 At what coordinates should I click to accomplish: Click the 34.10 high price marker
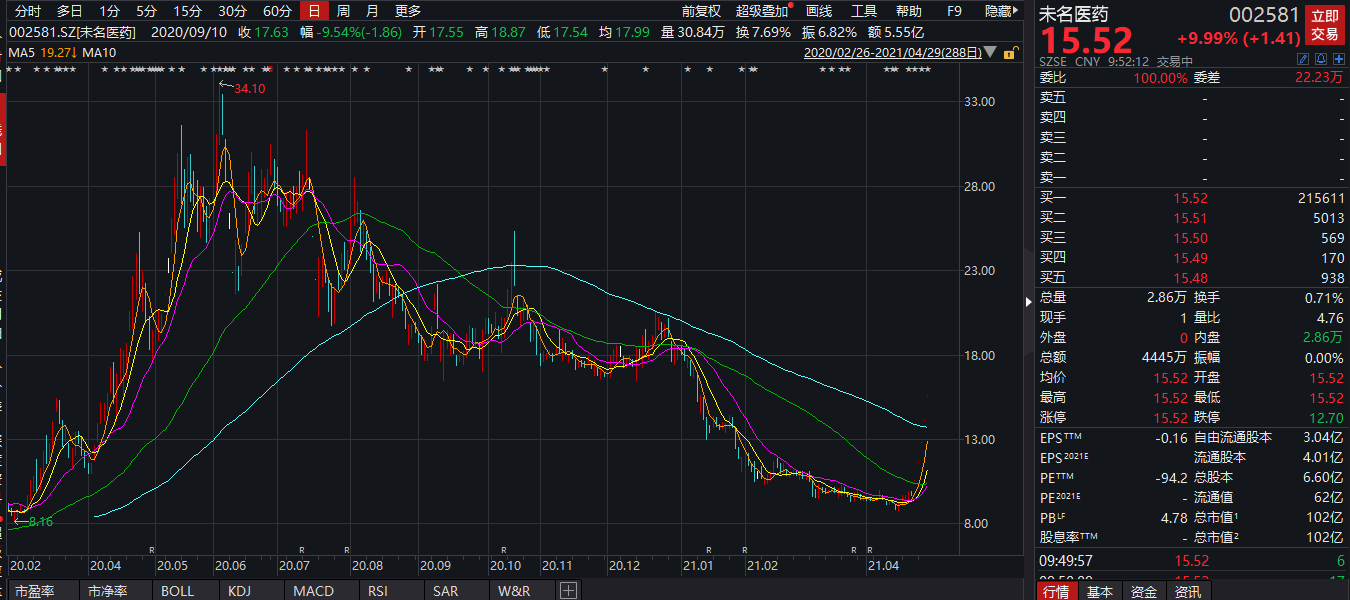tap(249, 88)
